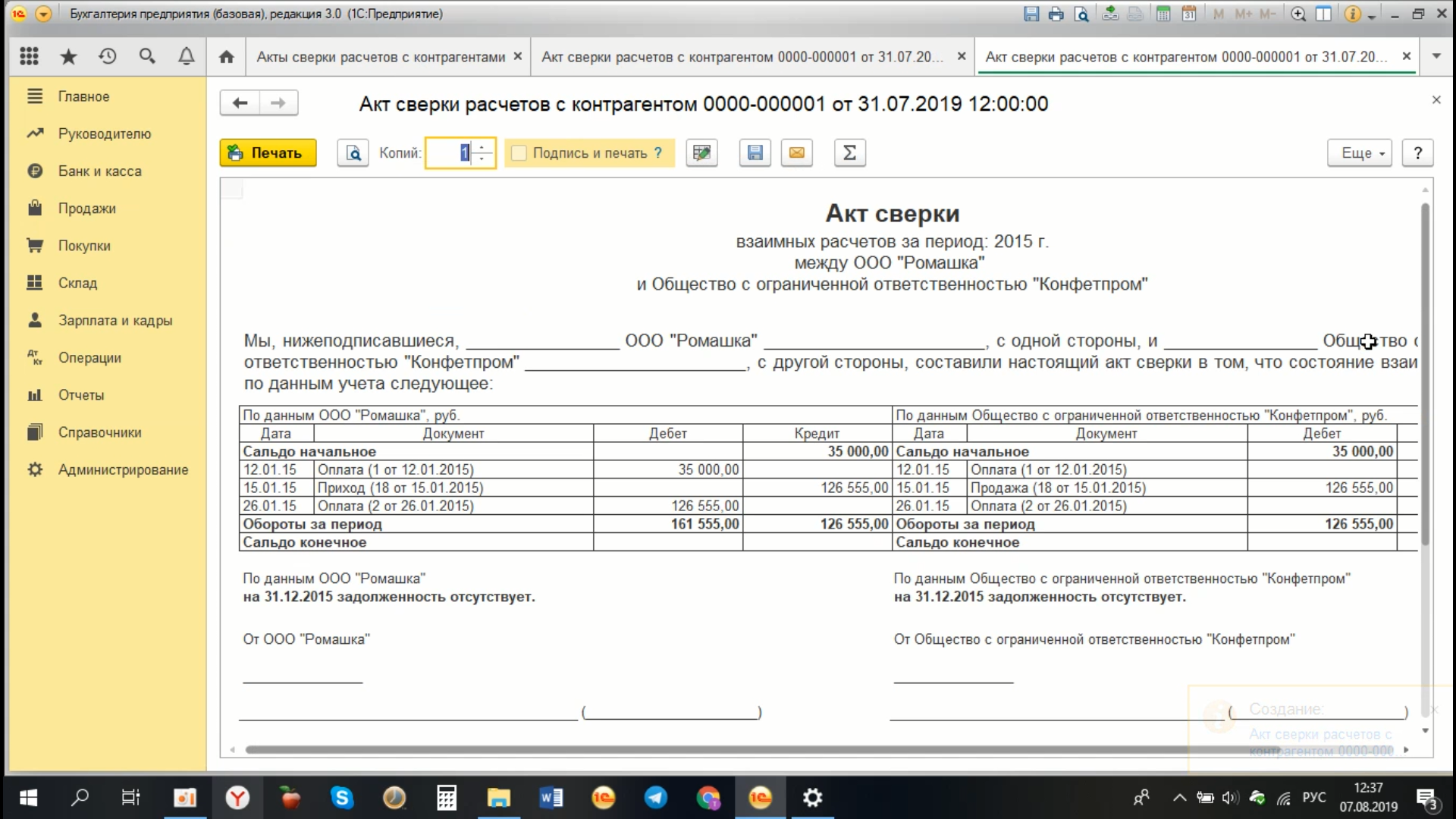
Task: Open Yandex Browser from the taskbar
Action: click(238, 798)
